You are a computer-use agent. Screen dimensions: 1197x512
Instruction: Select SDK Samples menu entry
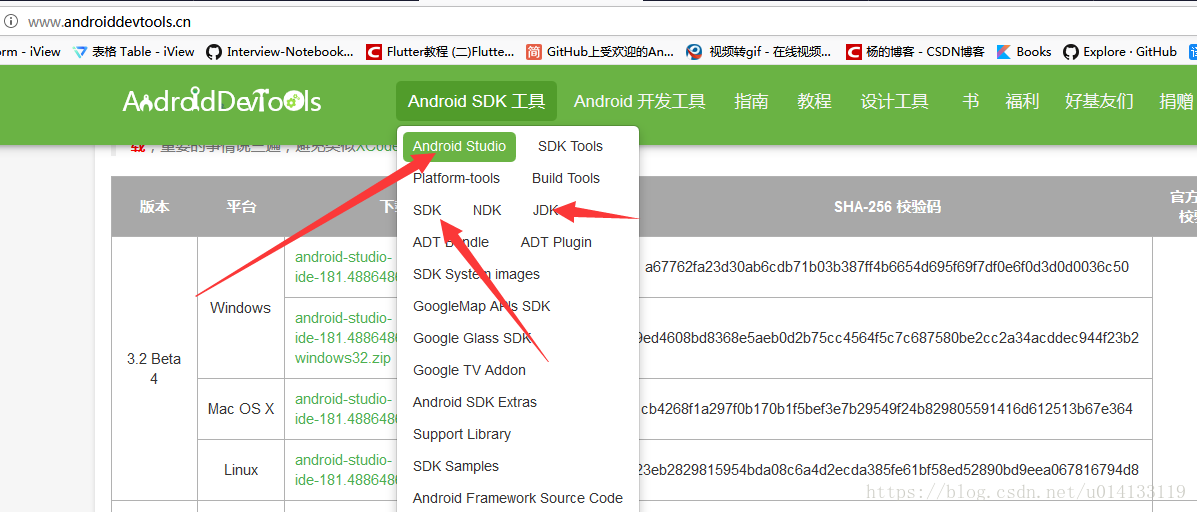tap(456, 467)
